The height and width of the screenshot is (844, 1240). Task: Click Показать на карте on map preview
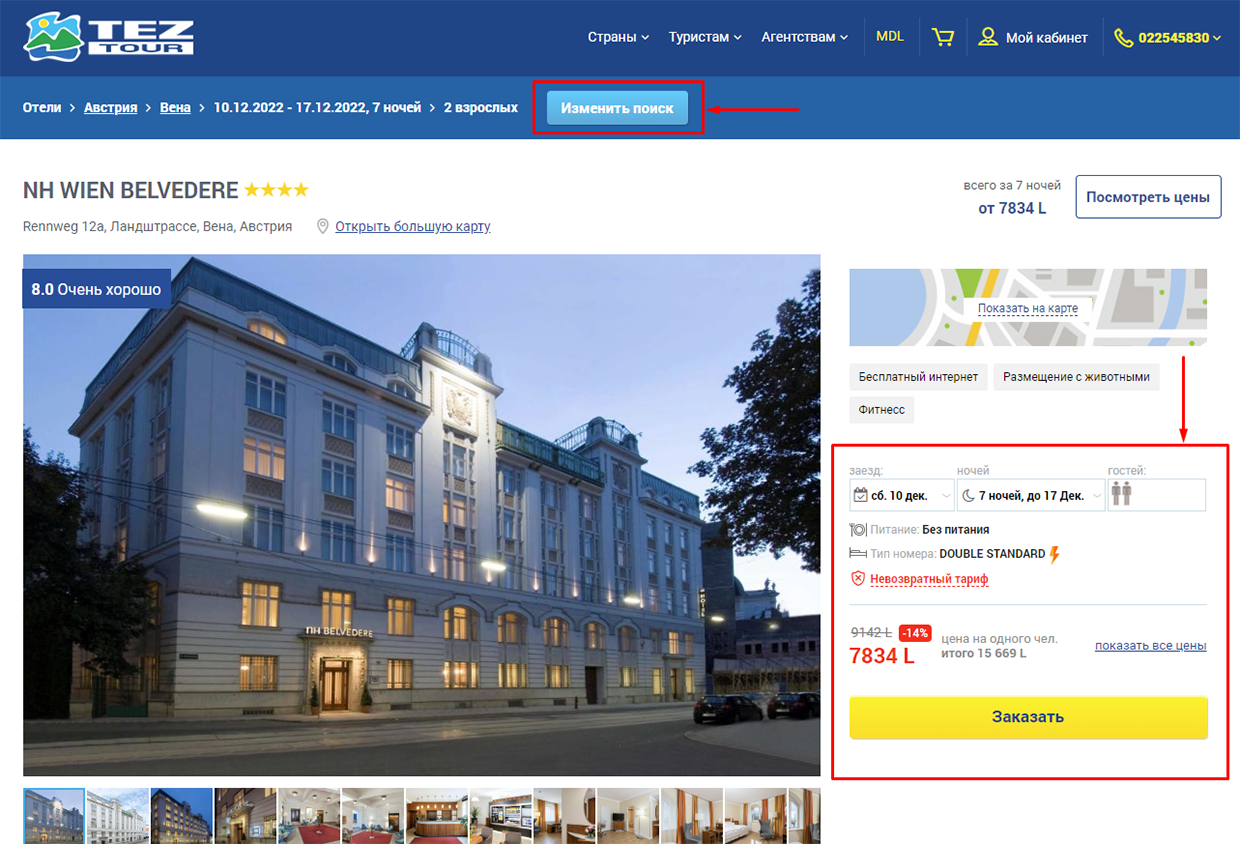[1028, 308]
